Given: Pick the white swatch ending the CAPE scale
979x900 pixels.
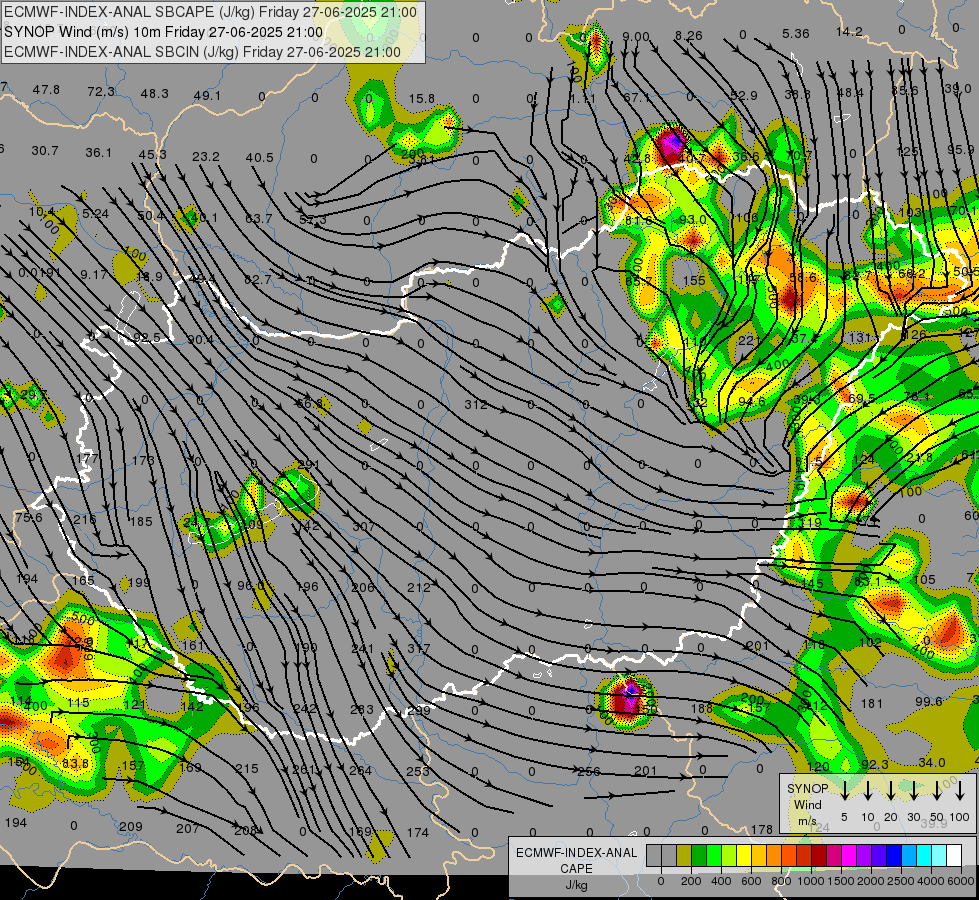Looking at the screenshot, I should pyautogui.click(x=953, y=855).
